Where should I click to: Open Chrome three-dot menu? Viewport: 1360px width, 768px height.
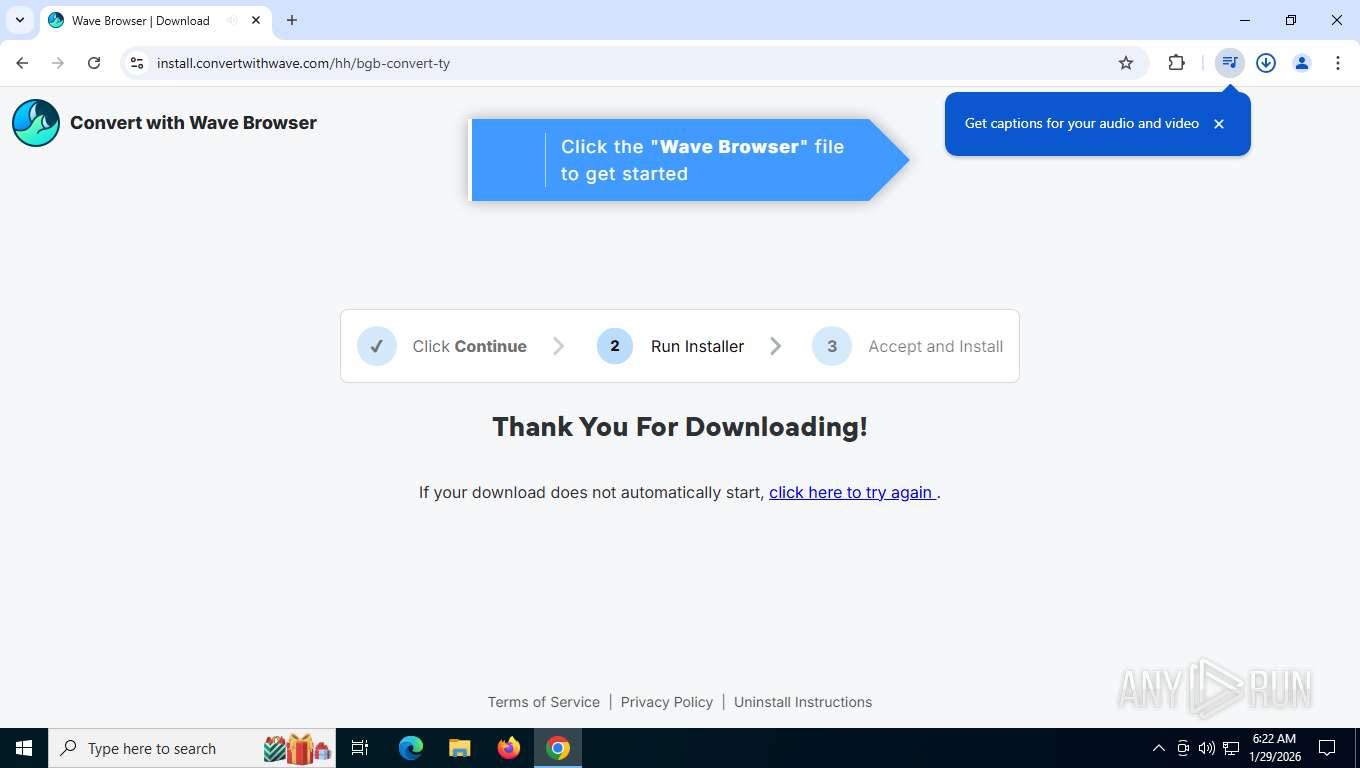[1338, 63]
